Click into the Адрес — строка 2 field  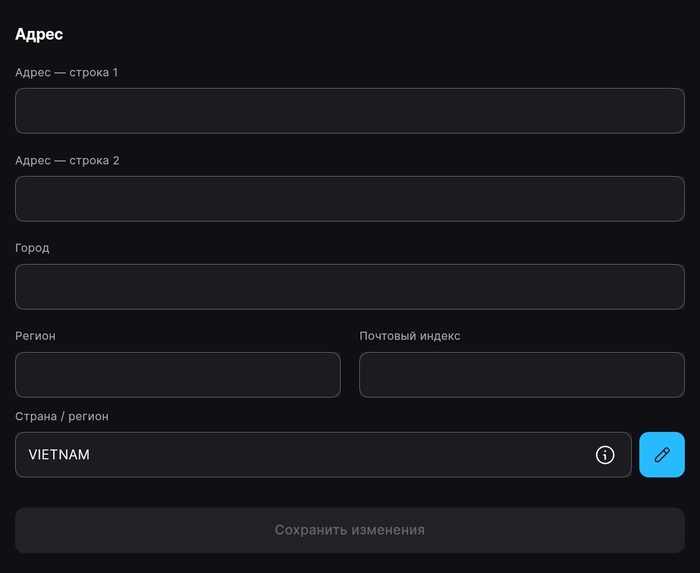pyautogui.click(x=350, y=199)
